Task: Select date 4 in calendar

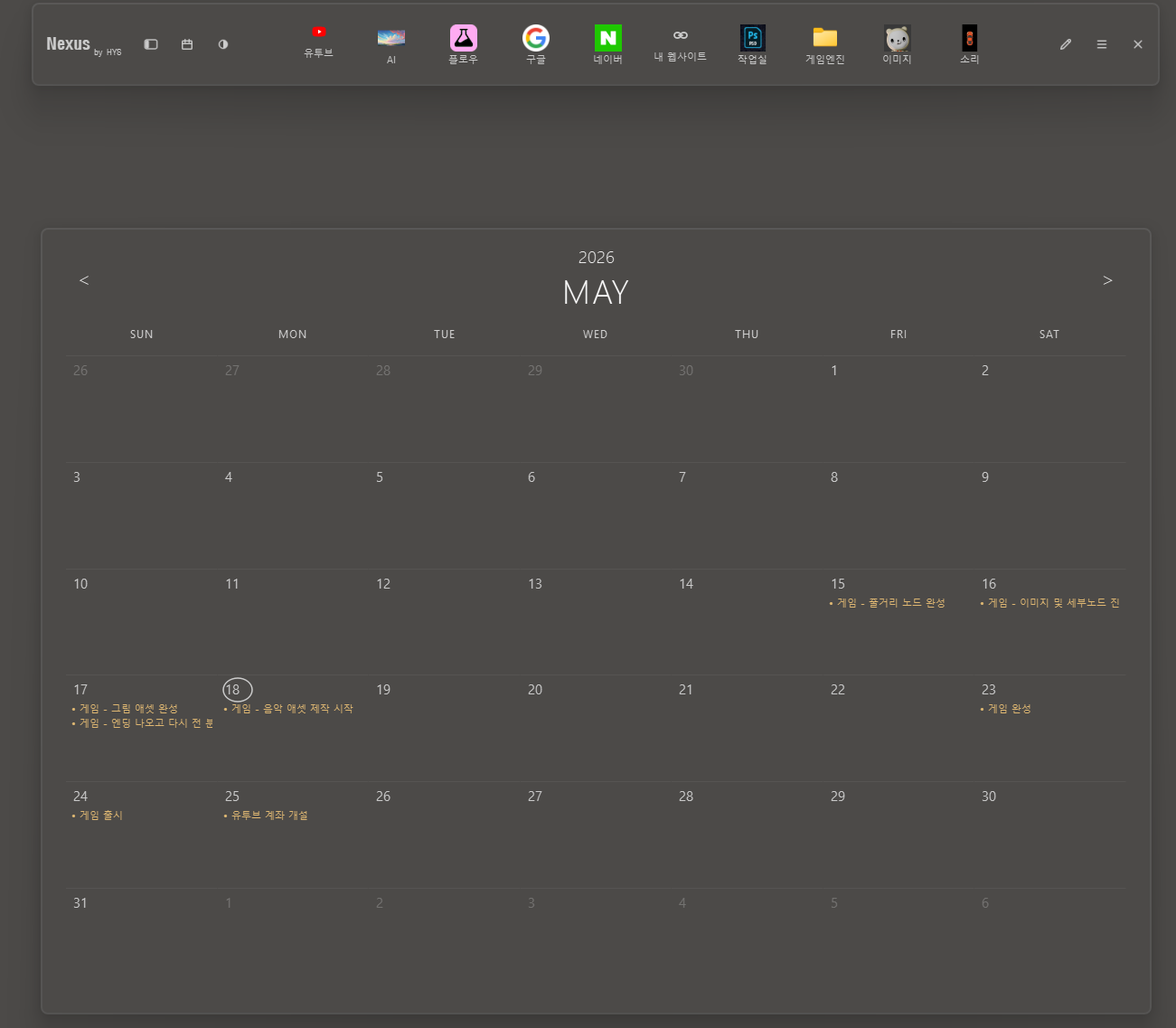Action: coord(229,477)
